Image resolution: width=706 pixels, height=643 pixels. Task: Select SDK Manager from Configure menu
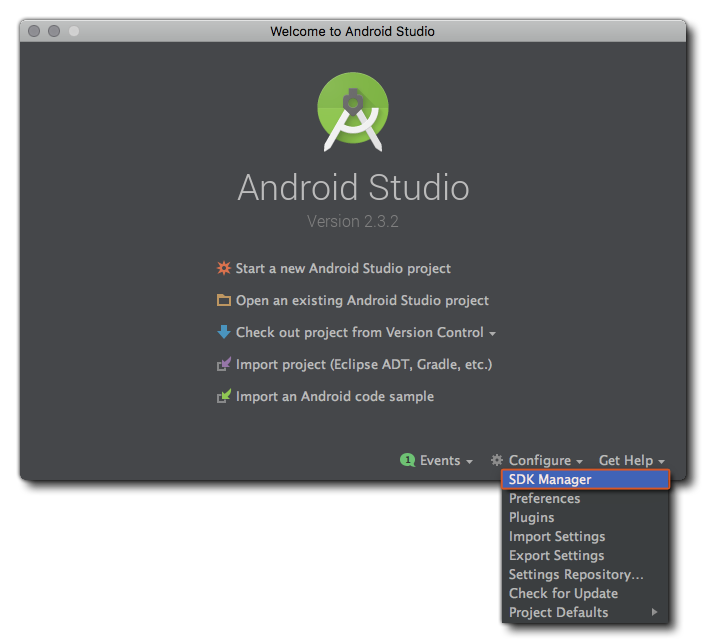(585, 479)
